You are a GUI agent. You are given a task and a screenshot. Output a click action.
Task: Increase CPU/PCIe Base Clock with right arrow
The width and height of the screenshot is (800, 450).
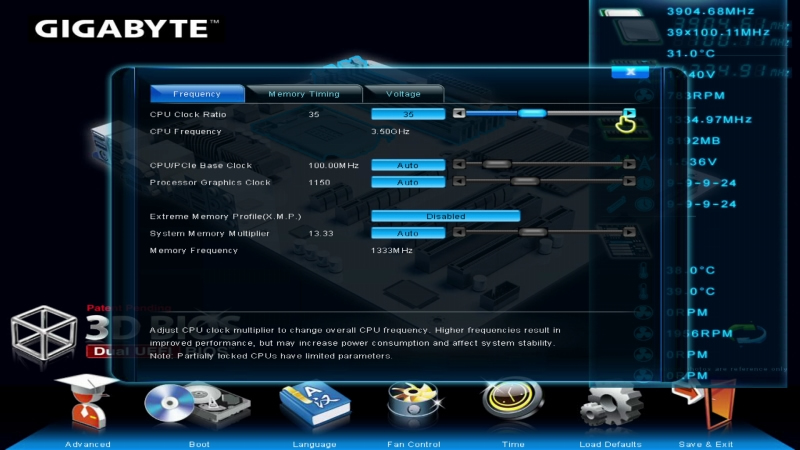click(630, 164)
